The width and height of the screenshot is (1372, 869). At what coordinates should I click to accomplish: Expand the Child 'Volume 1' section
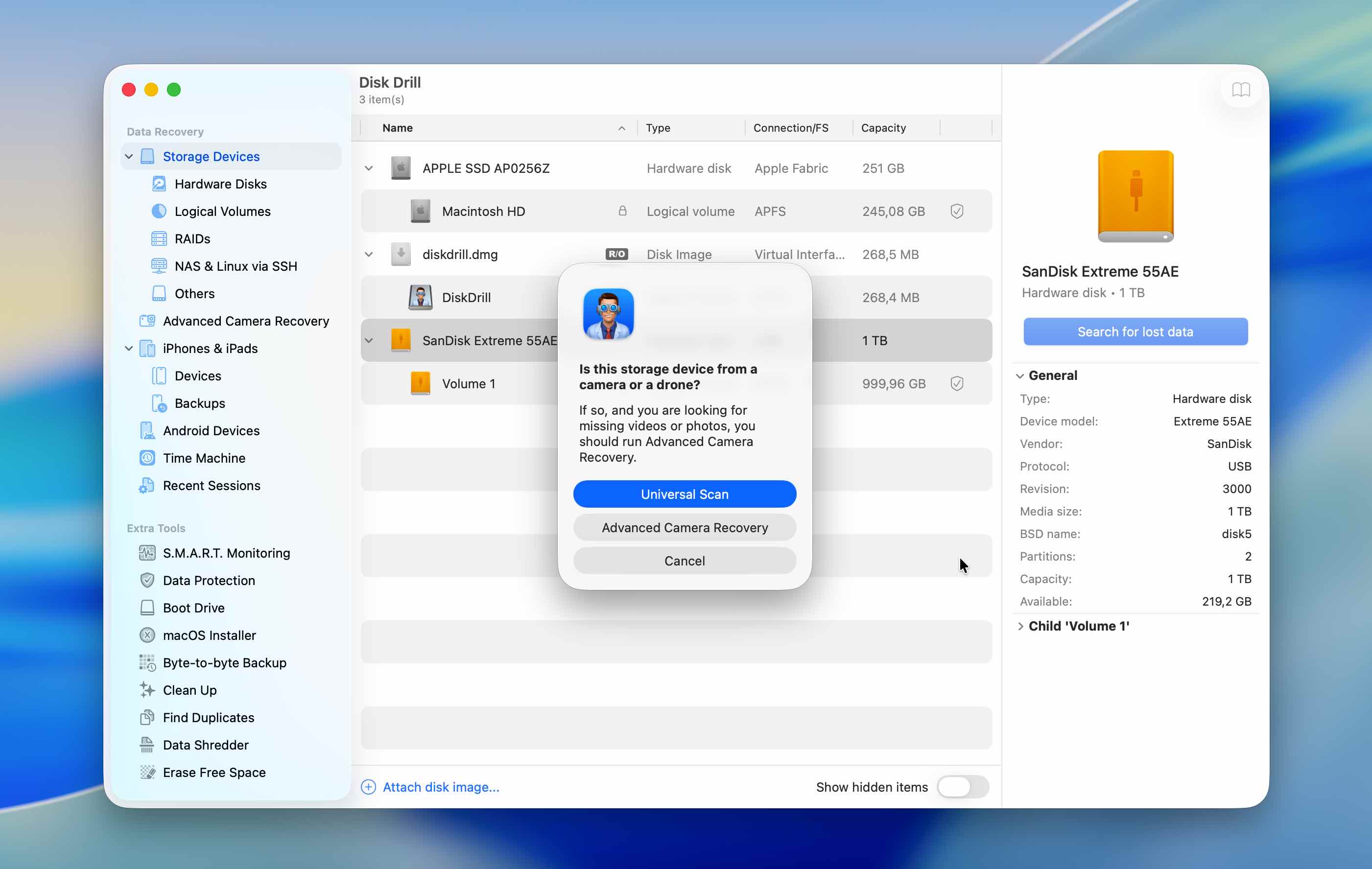tap(1020, 626)
